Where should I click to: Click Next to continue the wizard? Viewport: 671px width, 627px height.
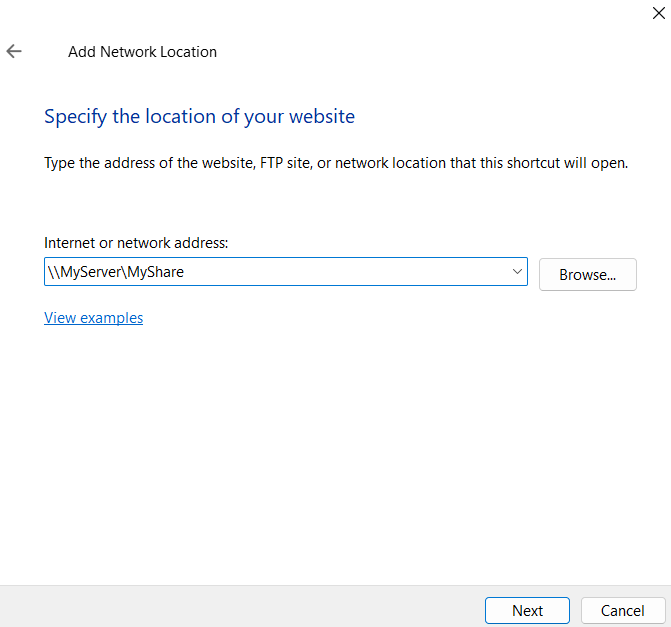(x=527, y=611)
